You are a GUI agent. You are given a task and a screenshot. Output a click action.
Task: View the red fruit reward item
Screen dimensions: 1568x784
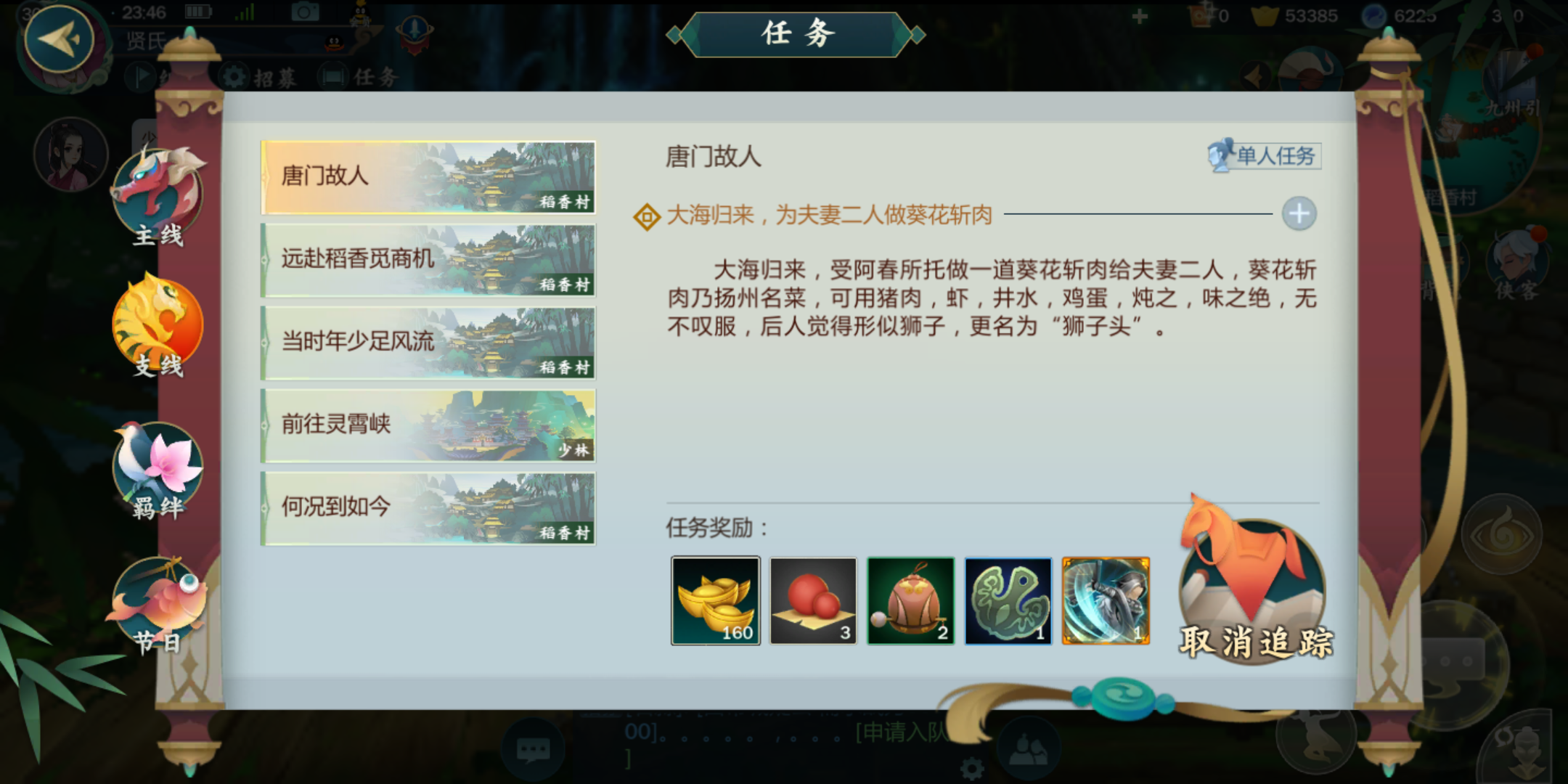tap(813, 600)
